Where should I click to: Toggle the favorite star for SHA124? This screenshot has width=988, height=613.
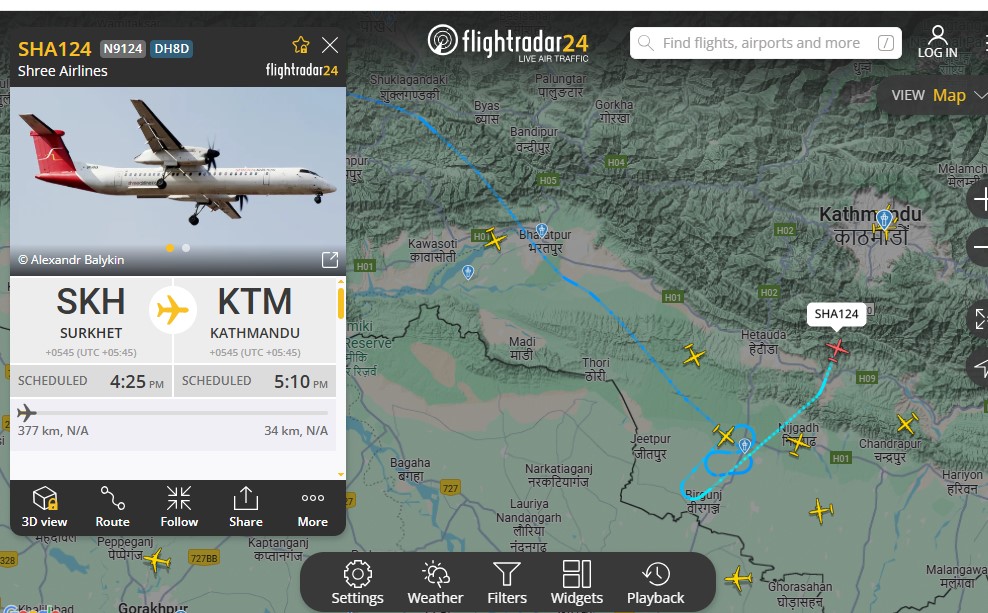[301, 45]
